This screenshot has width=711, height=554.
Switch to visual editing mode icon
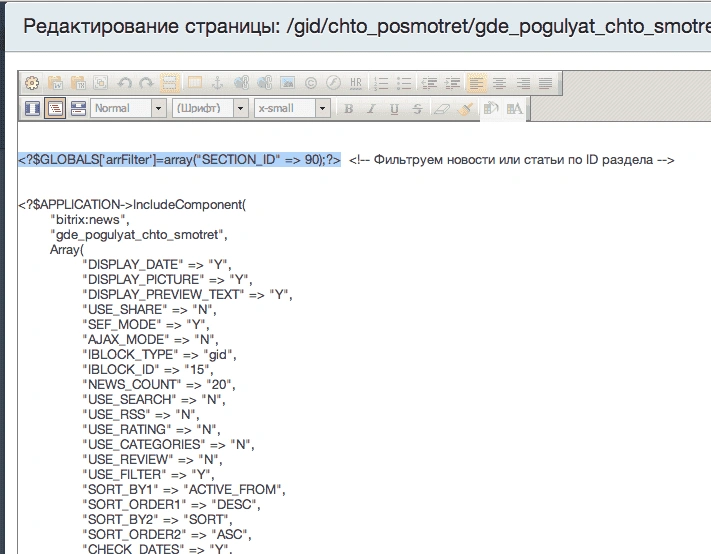pyautogui.click(x=32, y=108)
